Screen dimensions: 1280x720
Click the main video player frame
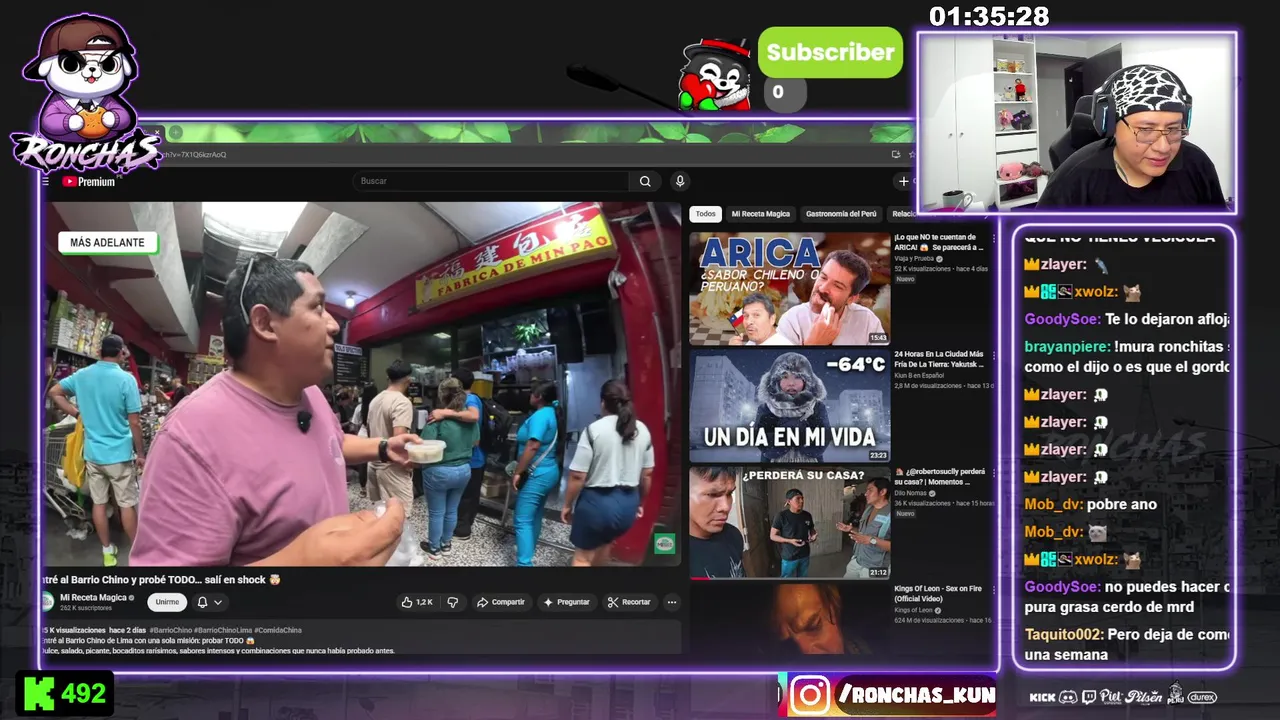[362, 384]
